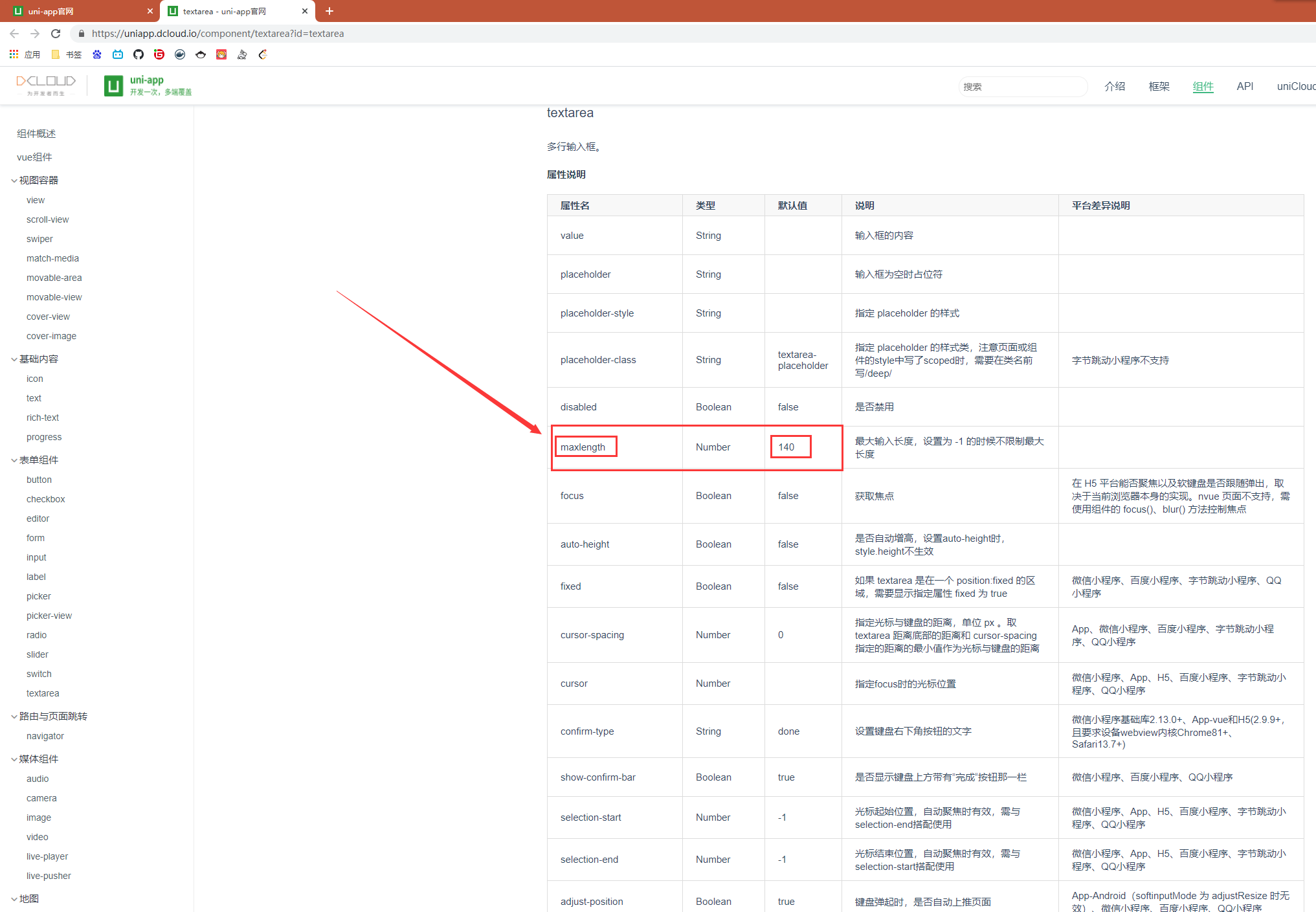This screenshot has width=1316, height=912.
Task: Reload the page with the refresh icon
Action: click(56, 34)
